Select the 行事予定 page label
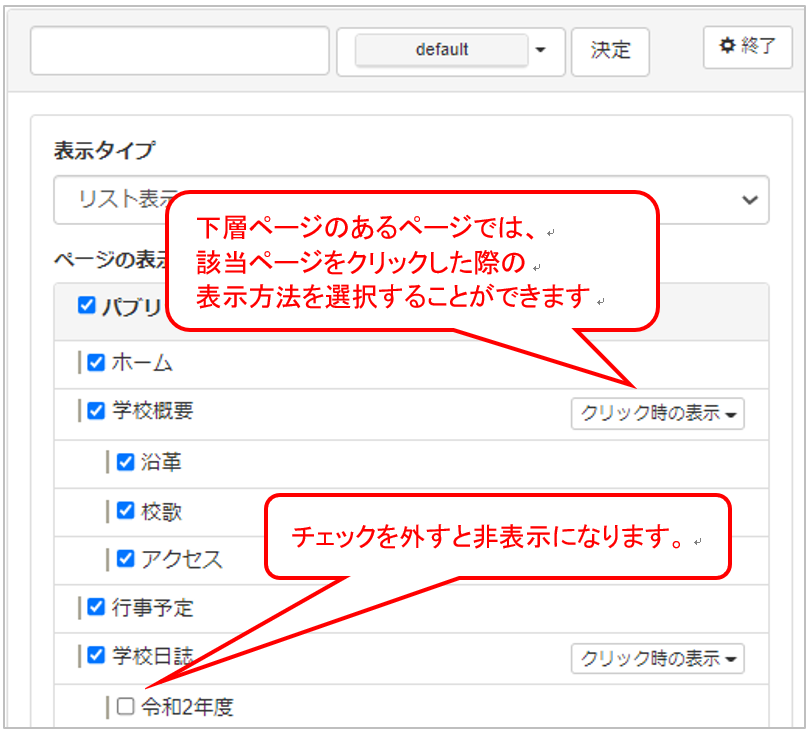 [x=153, y=607]
